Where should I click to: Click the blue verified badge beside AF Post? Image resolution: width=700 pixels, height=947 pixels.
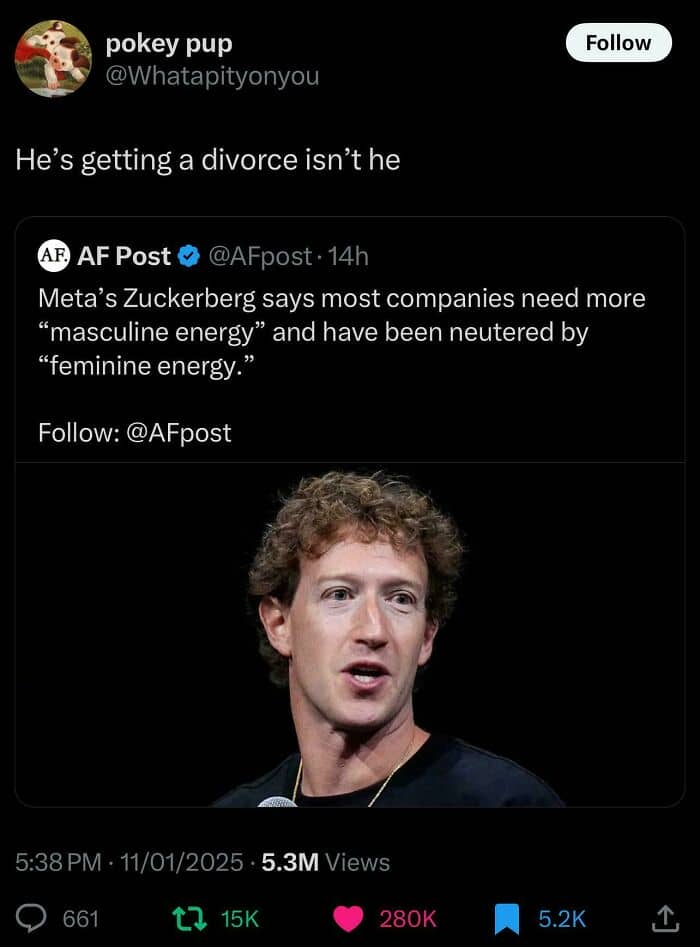click(x=188, y=257)
